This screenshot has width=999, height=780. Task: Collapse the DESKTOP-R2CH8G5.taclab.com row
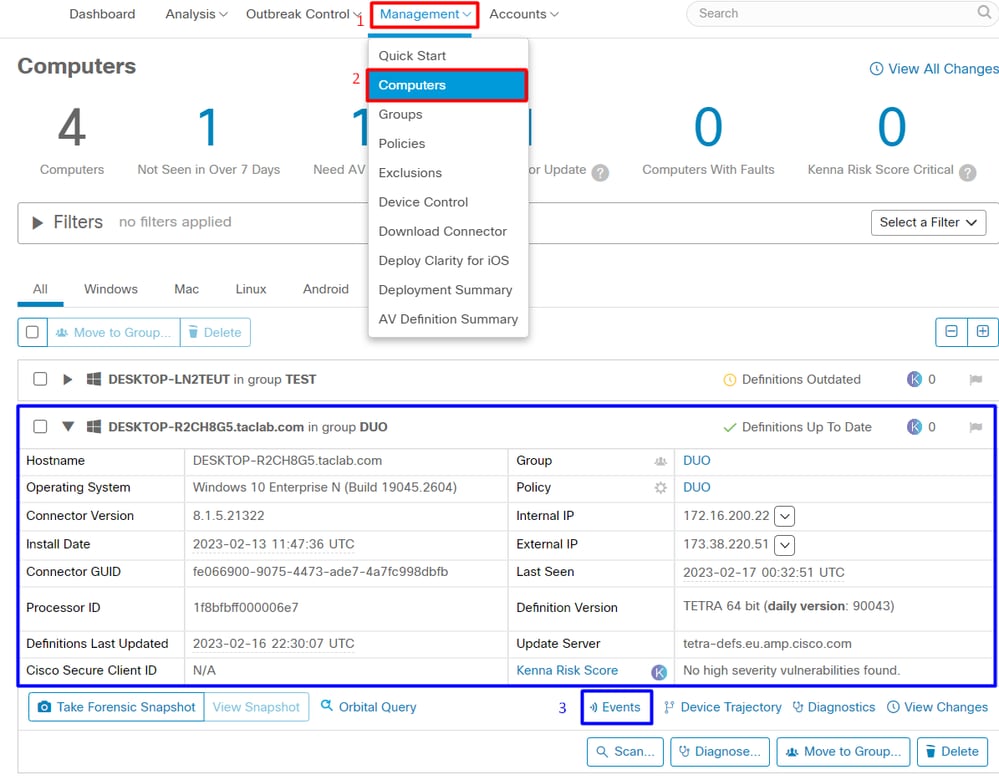(68, 426)
